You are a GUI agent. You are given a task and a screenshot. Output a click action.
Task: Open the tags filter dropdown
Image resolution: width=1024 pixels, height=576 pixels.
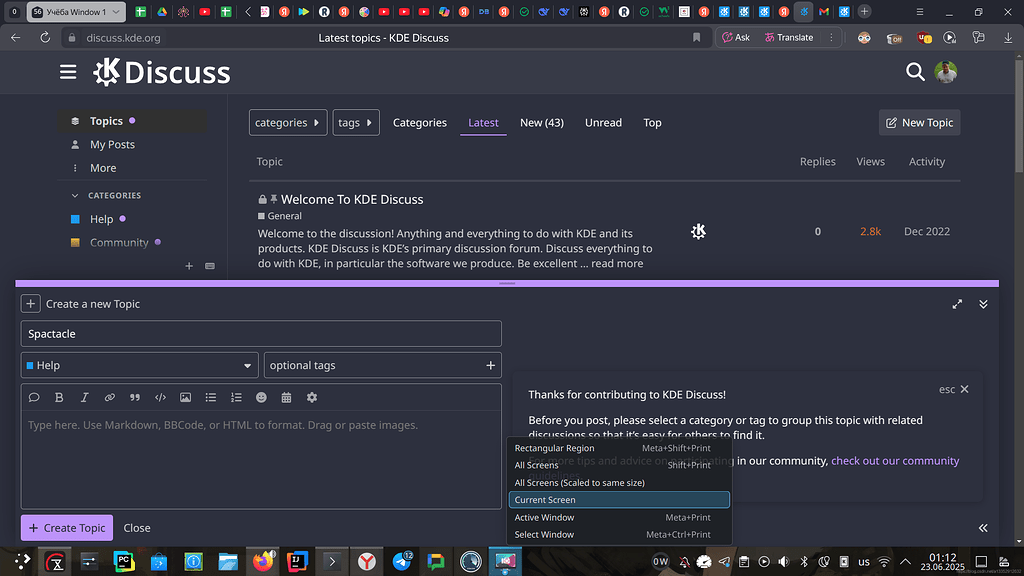tap(355, 122)
